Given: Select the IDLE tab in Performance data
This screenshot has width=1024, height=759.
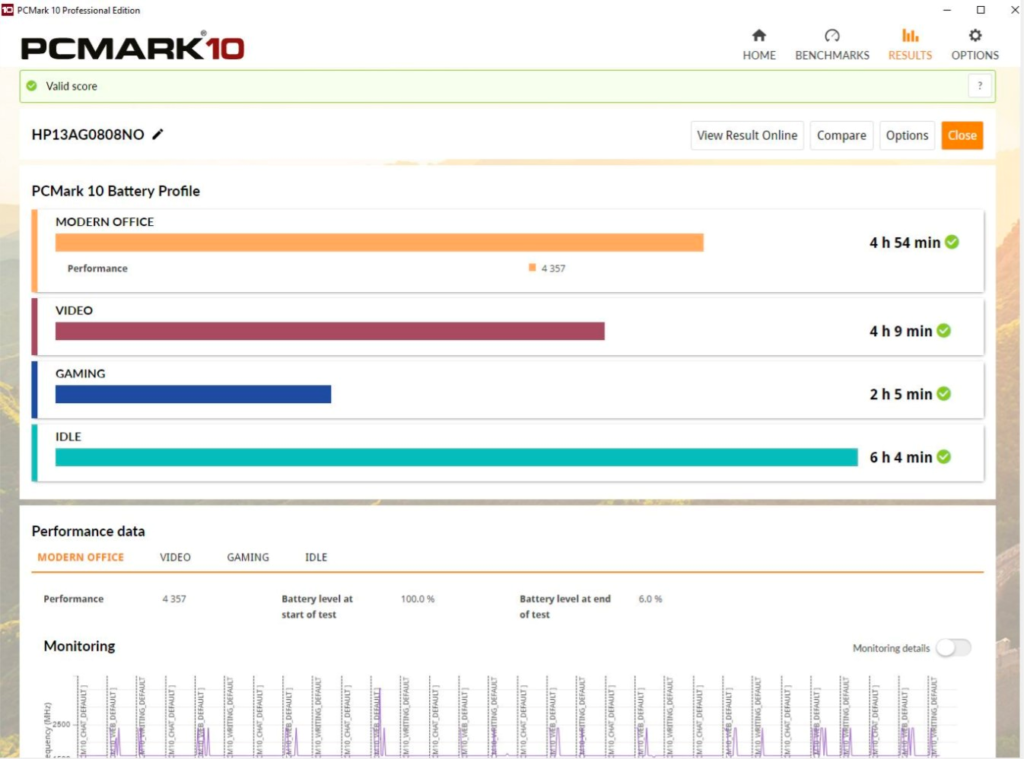Looking at the screenshot, I should (x=315, y=557).
